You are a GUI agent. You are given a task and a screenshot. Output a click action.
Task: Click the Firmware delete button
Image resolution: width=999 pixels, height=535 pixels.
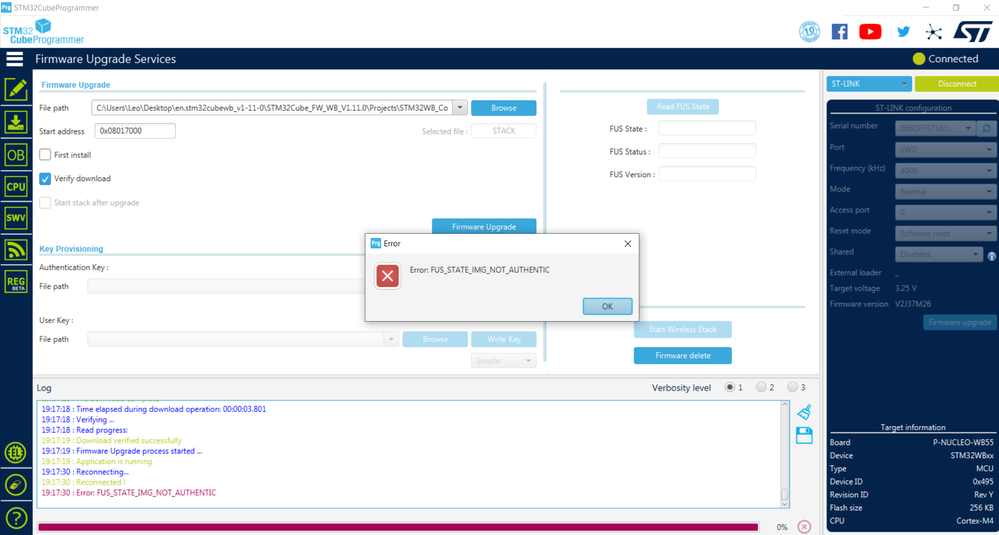point(682,355)
